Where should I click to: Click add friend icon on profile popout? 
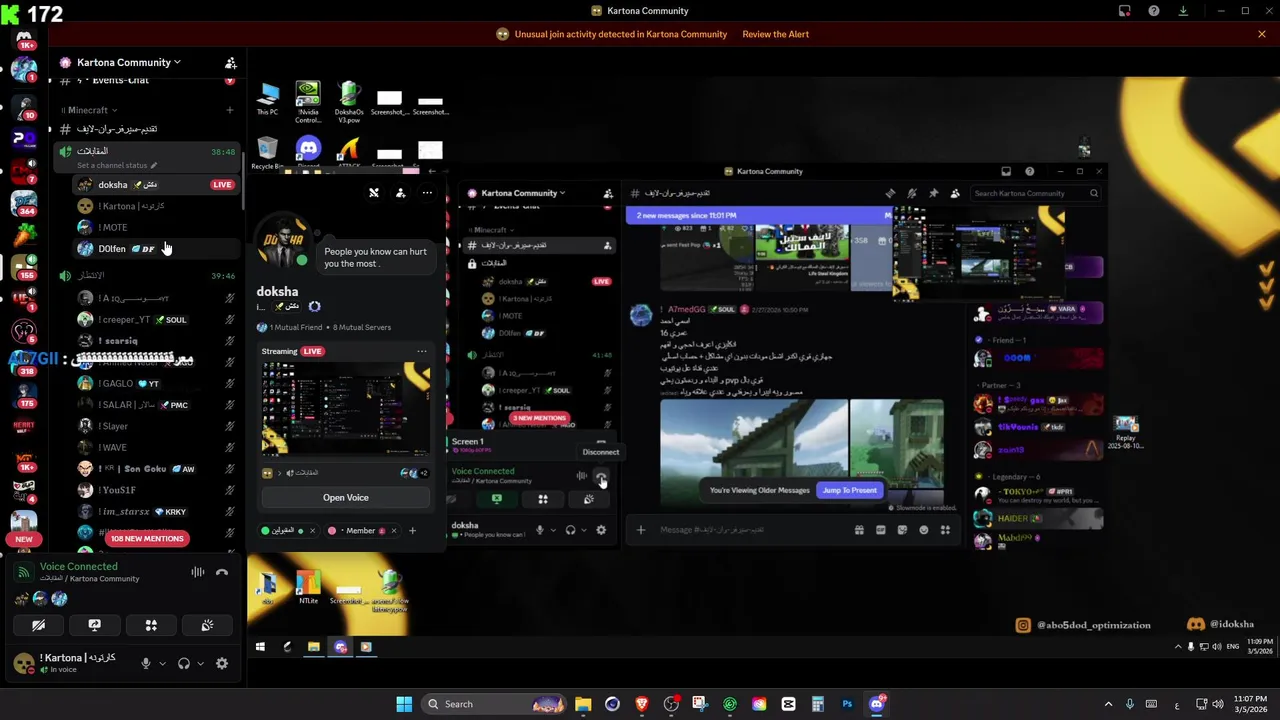coord(400,193)
